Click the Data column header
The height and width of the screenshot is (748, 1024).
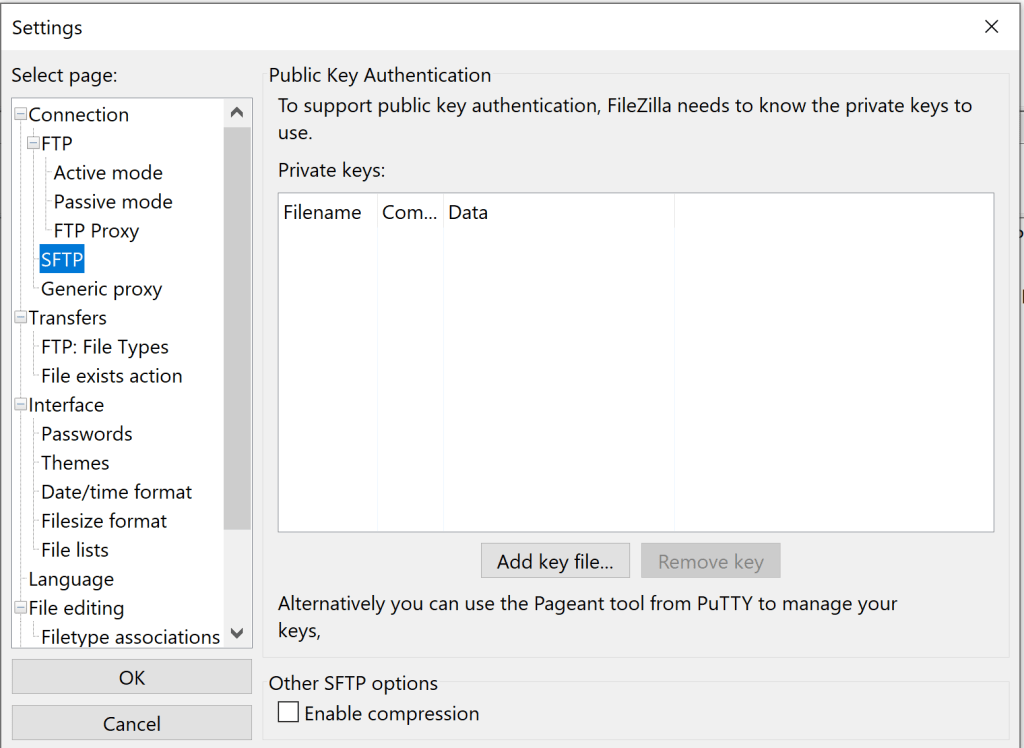468,213
